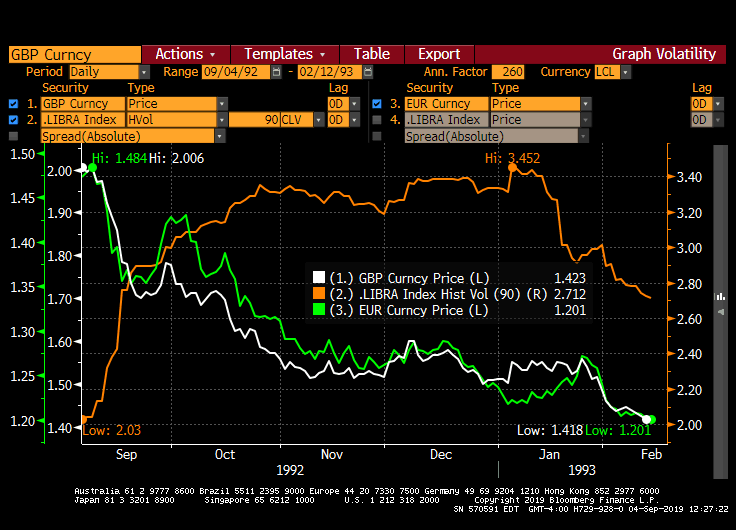This screenshot has width=736, height=530.
Task: Edit the HVol period value 90
Action: pos(254,120)
